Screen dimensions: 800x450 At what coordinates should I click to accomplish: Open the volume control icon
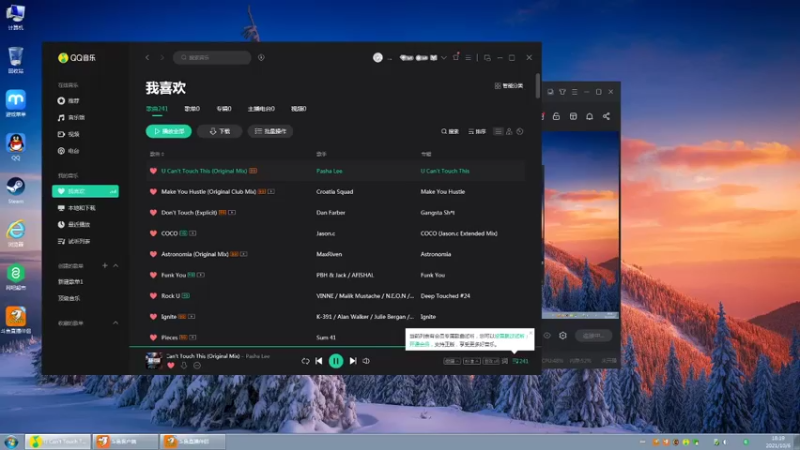coord(366,361)
